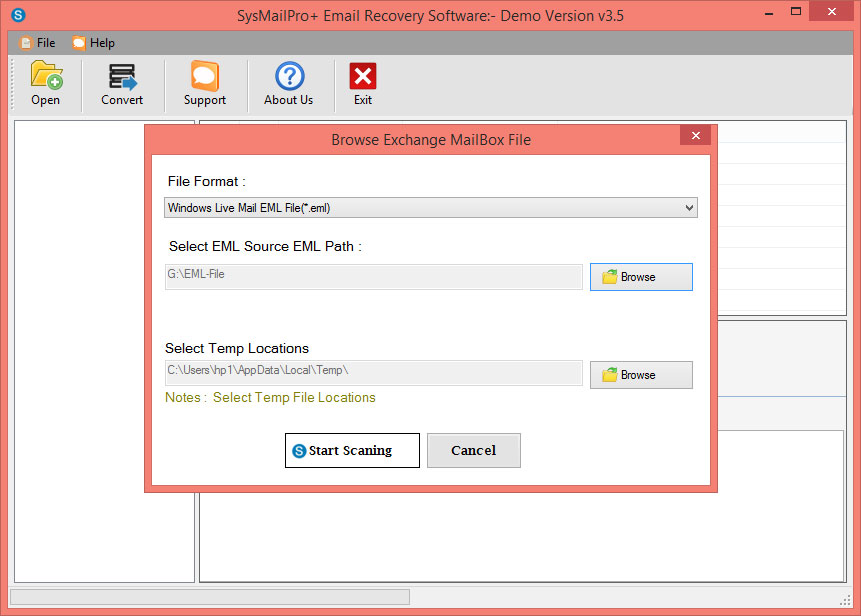The height and width of the screenshot is (616, 861).
Task: Click 'Select EML Source EML Path :' label
Action: (265, 246)
